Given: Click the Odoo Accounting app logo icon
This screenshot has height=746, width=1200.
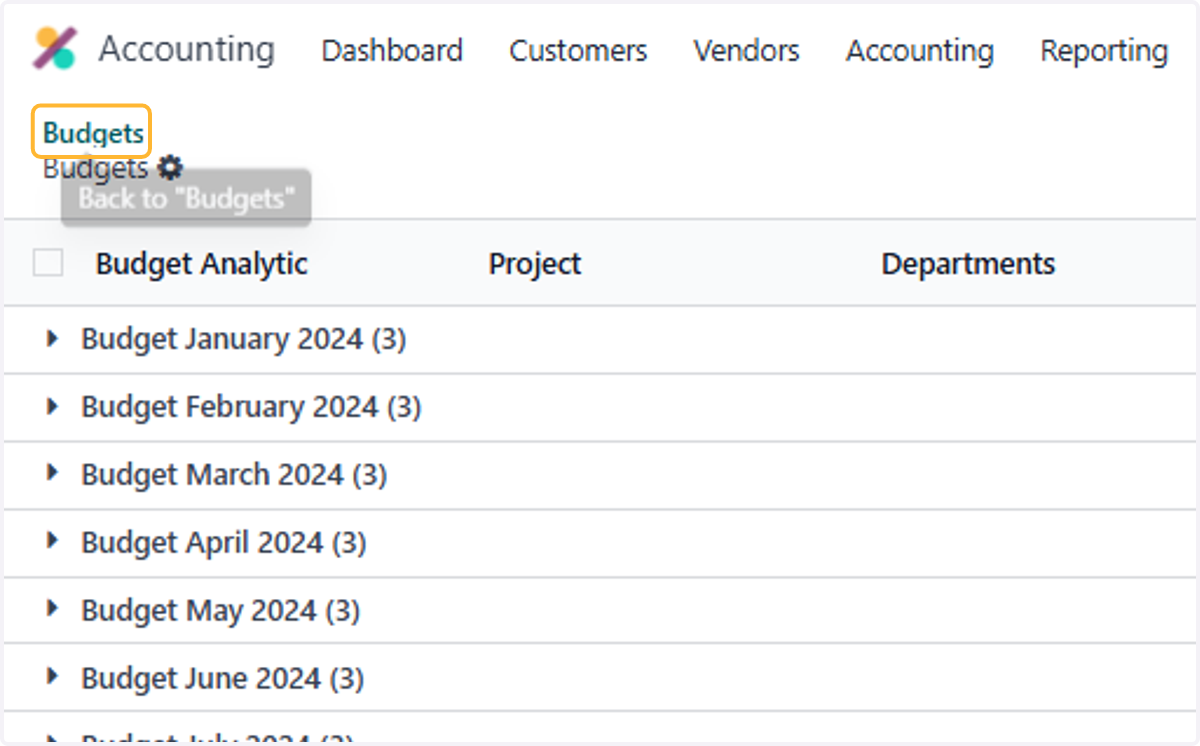Looking at the screenshot, I should click(x=54, y=48).
